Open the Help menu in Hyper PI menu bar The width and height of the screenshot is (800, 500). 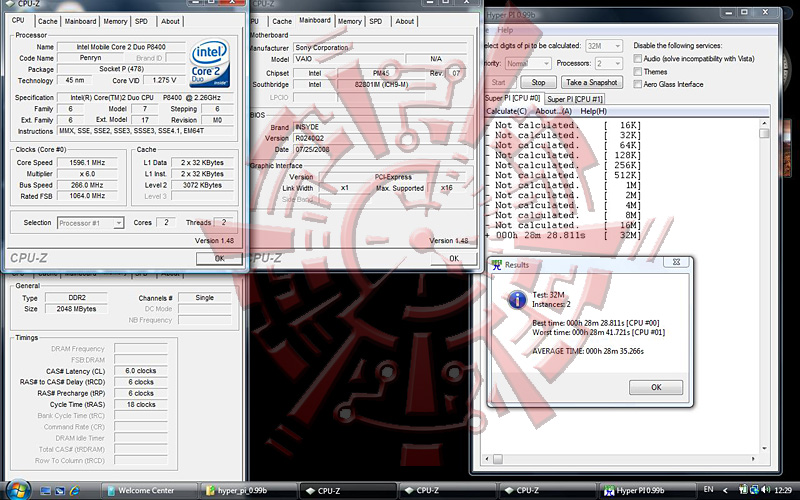(505, 30)
